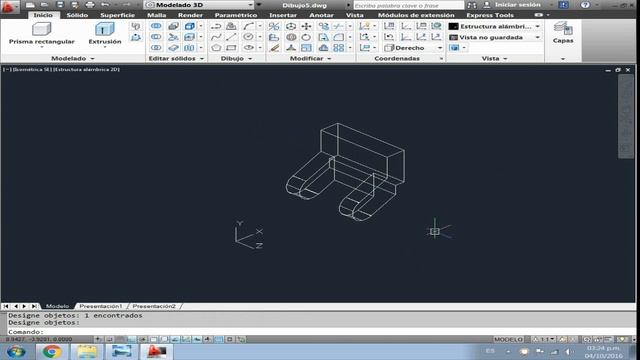Image resolution: width=640 pixels, height=360 pixels.
Task: Click the Undo arrow in quick access toolbar
Action: pyautogui.click(x=105, y=5)
